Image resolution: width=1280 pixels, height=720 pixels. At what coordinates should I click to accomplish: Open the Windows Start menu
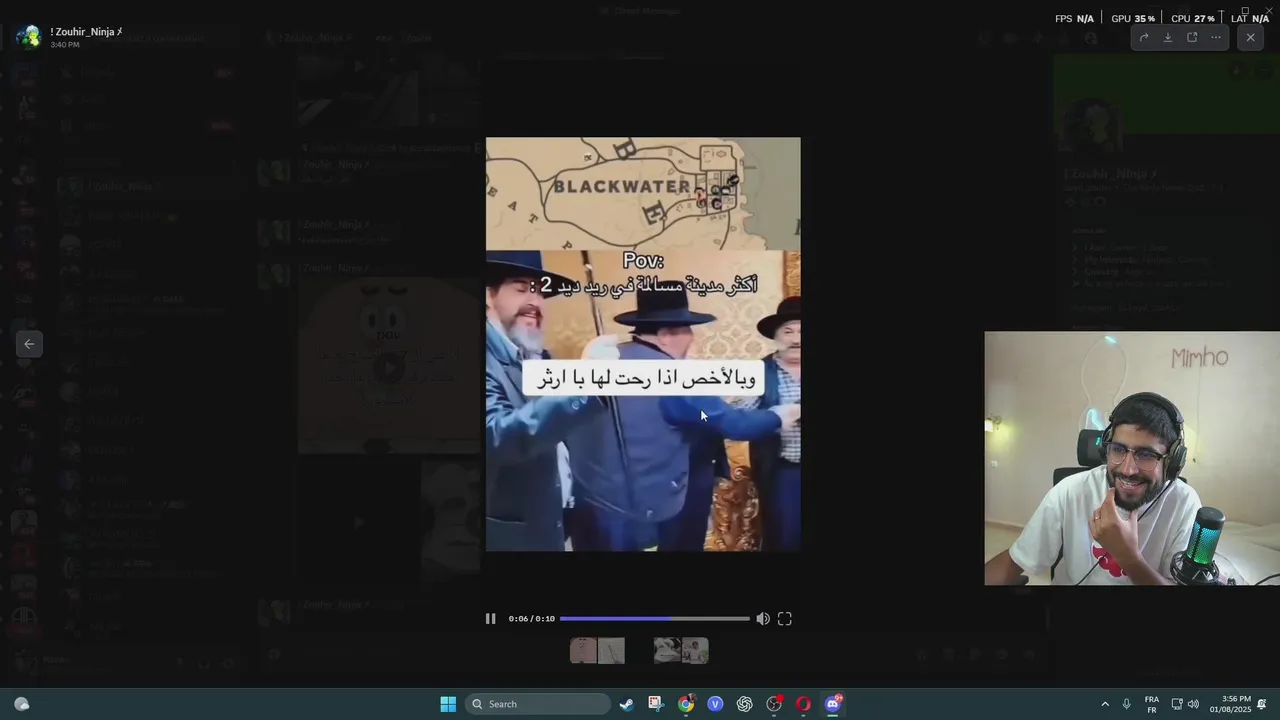tap(448, 704)
